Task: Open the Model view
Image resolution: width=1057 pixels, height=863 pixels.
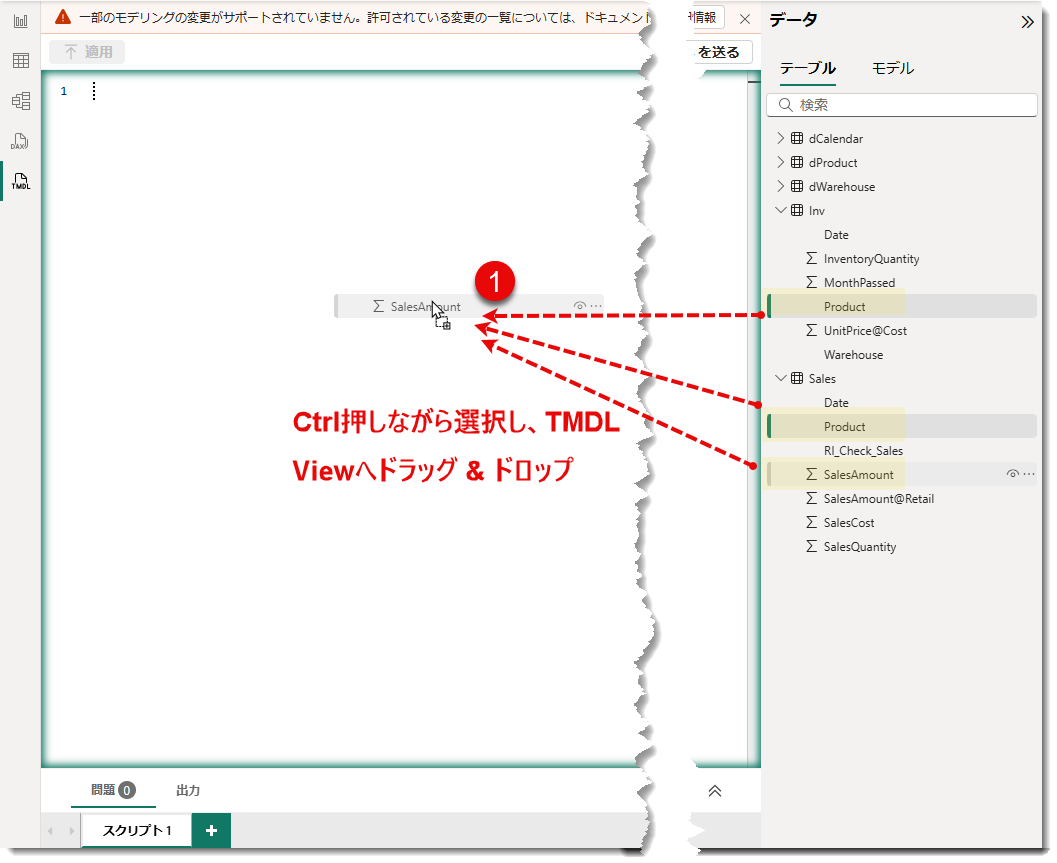Action: 20,100
